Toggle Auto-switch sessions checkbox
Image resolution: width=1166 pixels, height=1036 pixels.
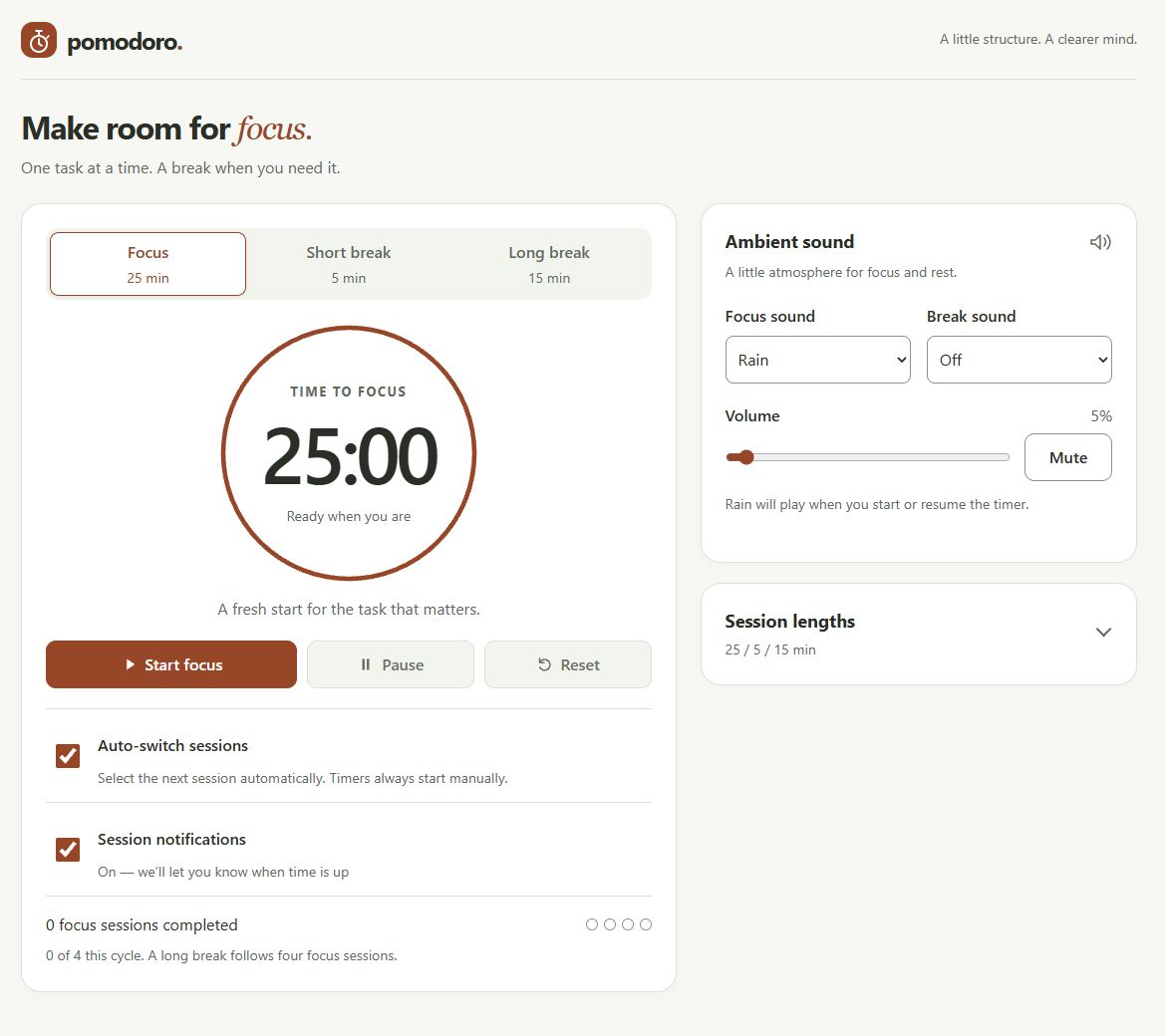tap(68, 756)
